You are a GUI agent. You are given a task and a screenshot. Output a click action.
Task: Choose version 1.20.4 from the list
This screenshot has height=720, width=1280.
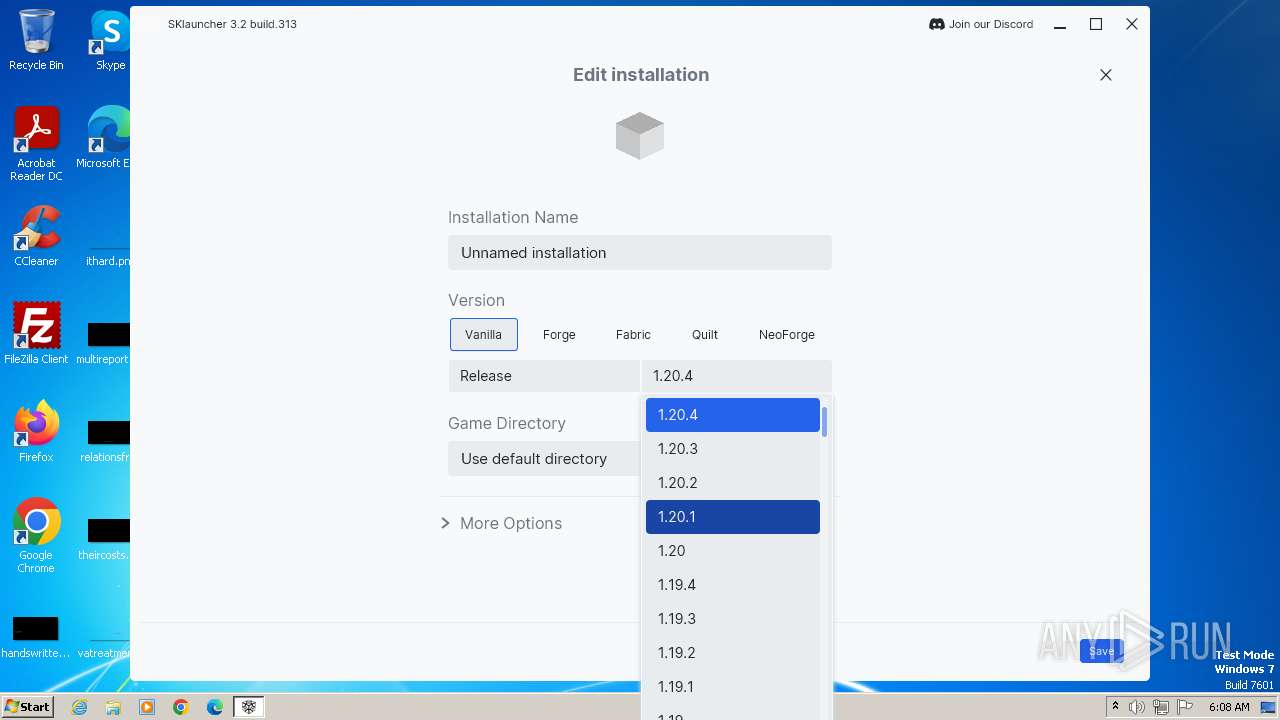tap(733, 415)
